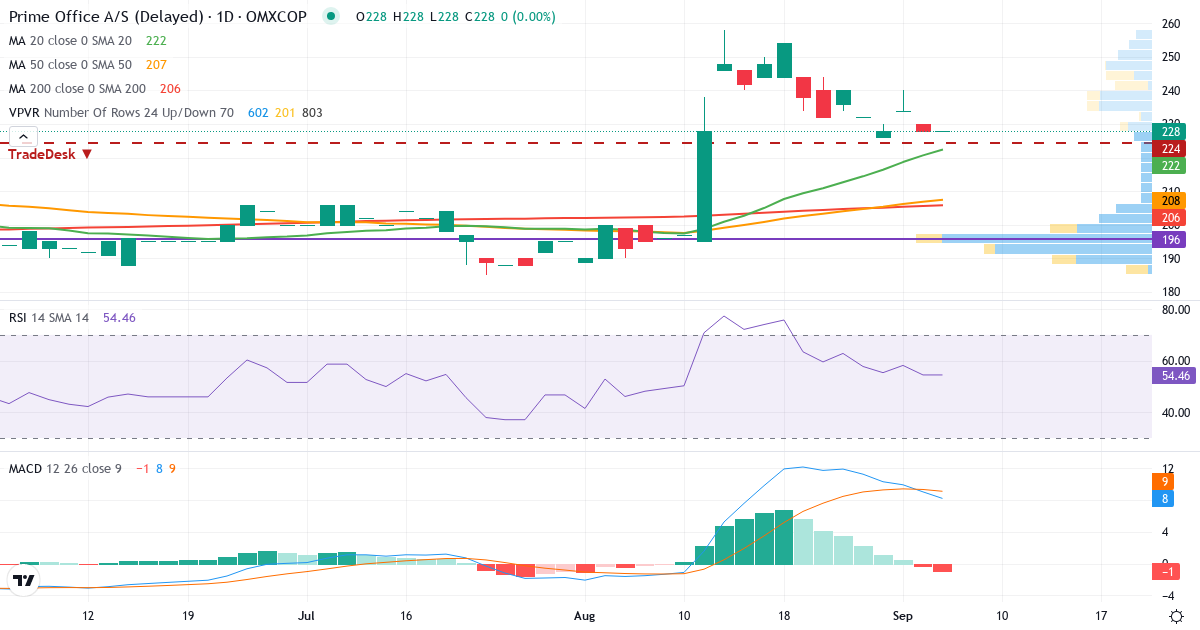The height and width of the screenshot is (630, 1200).
Task: Collapse the indicator legend with chevron button
Action: pyautogui.click(x=24, y=136)
